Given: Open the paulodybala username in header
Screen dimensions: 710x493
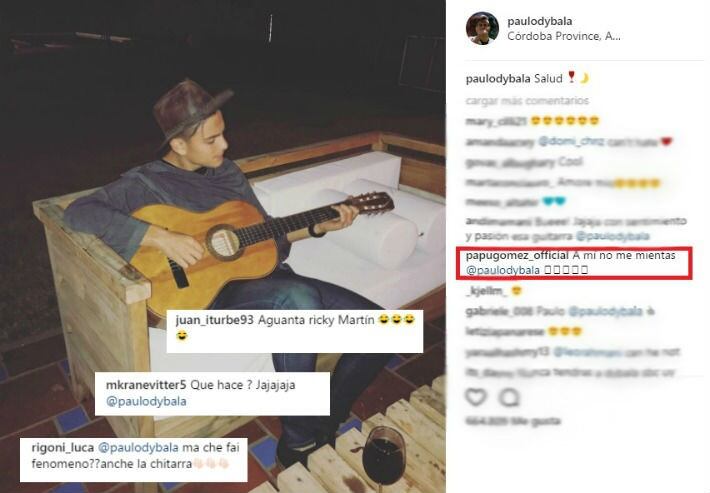Looking at the screenshot, I should [x=539, y=21].
